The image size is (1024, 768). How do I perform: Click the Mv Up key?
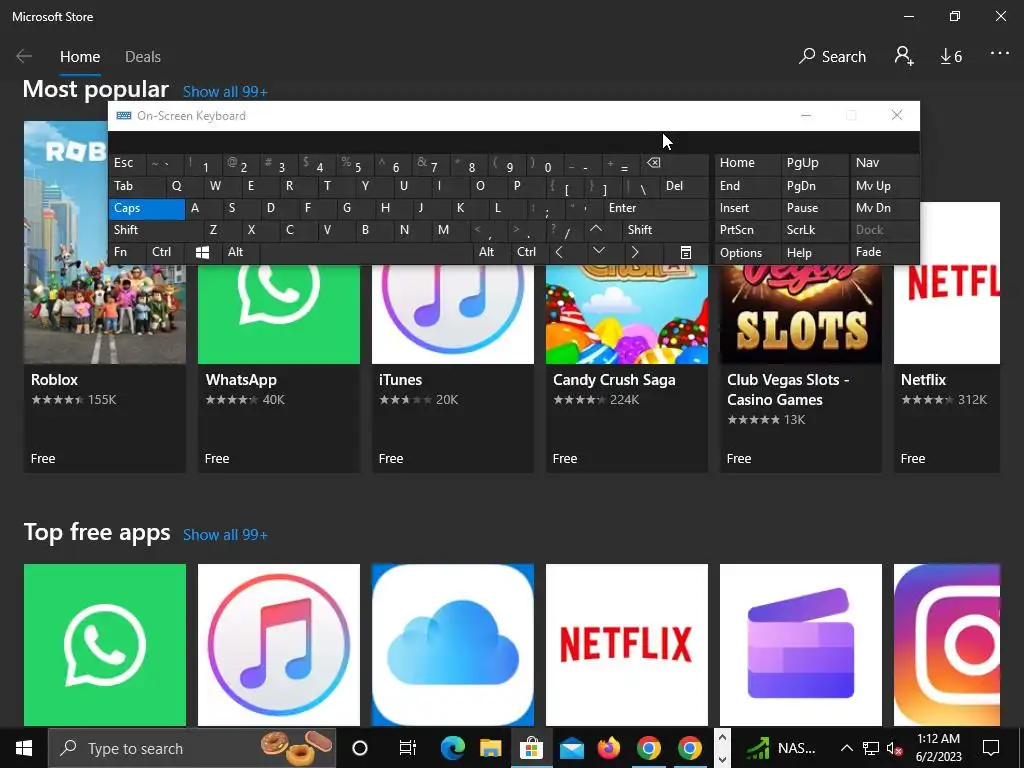[884, 186]
